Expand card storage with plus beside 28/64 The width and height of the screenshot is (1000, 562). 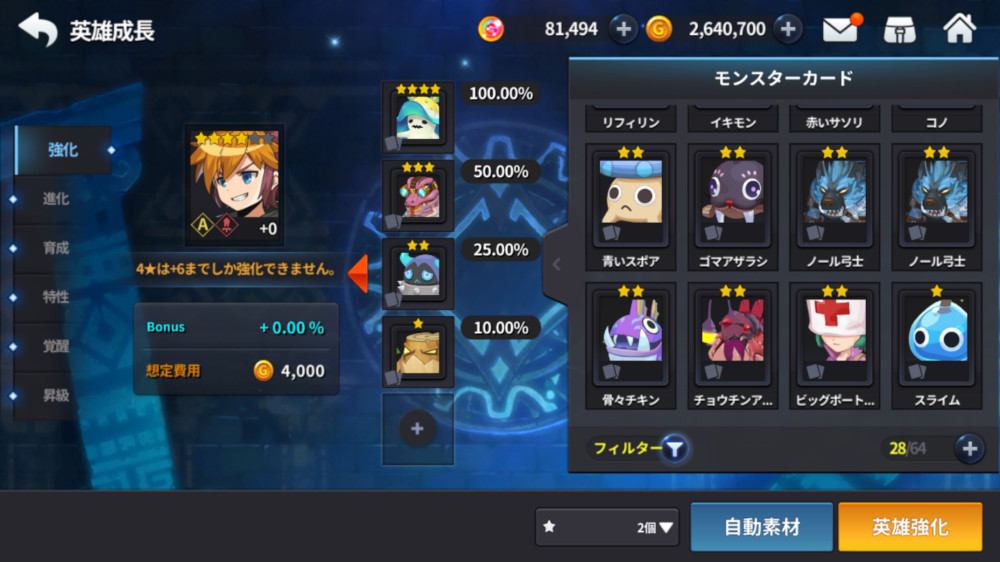coord(969,449)
